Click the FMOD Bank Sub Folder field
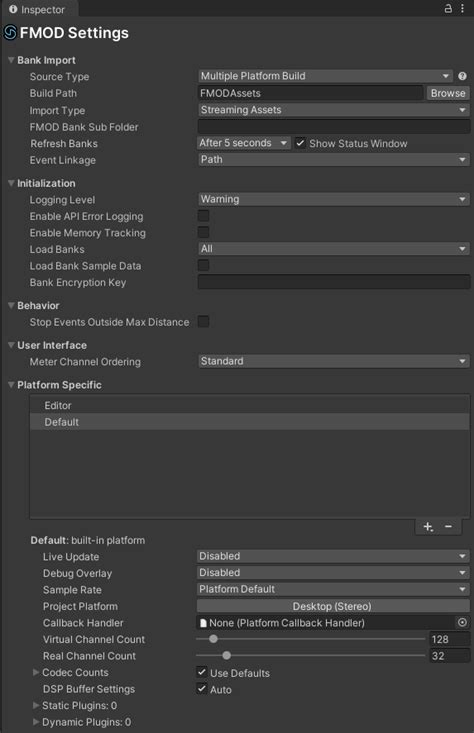 tap(334, 127)
